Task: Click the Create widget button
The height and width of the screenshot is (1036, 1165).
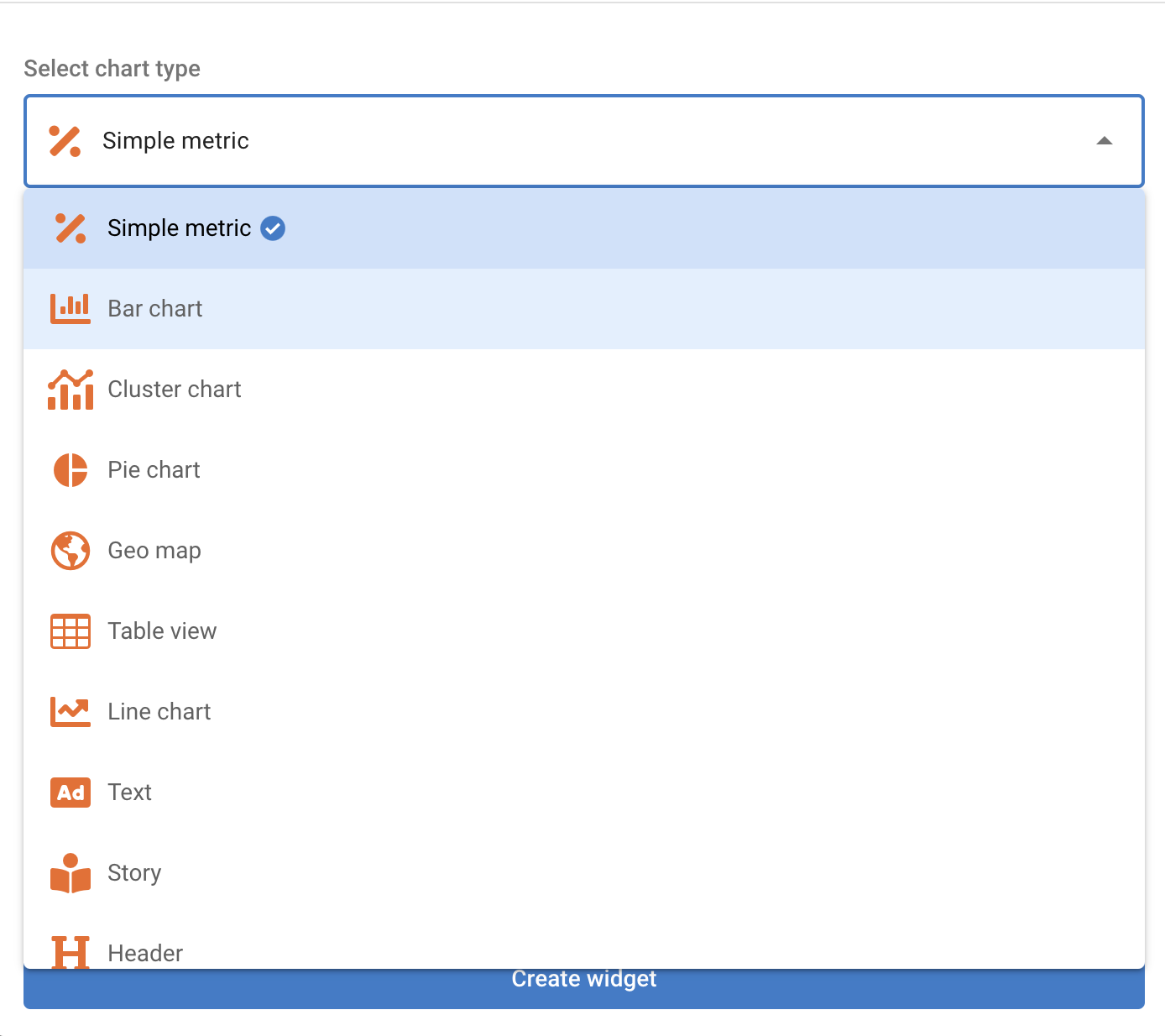Action: [x=584, y=988]
